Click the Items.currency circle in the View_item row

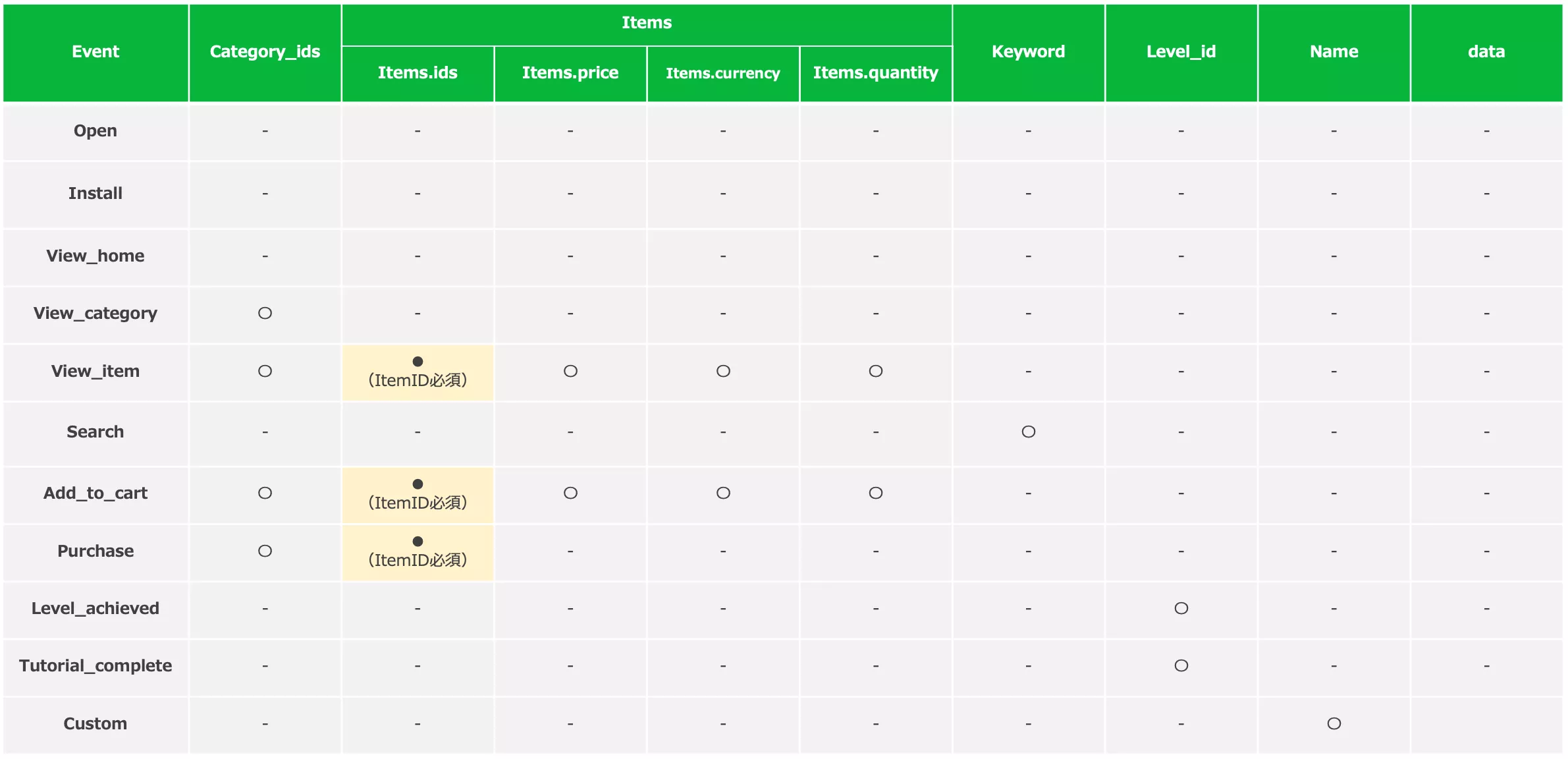click(x=723, y=371)
